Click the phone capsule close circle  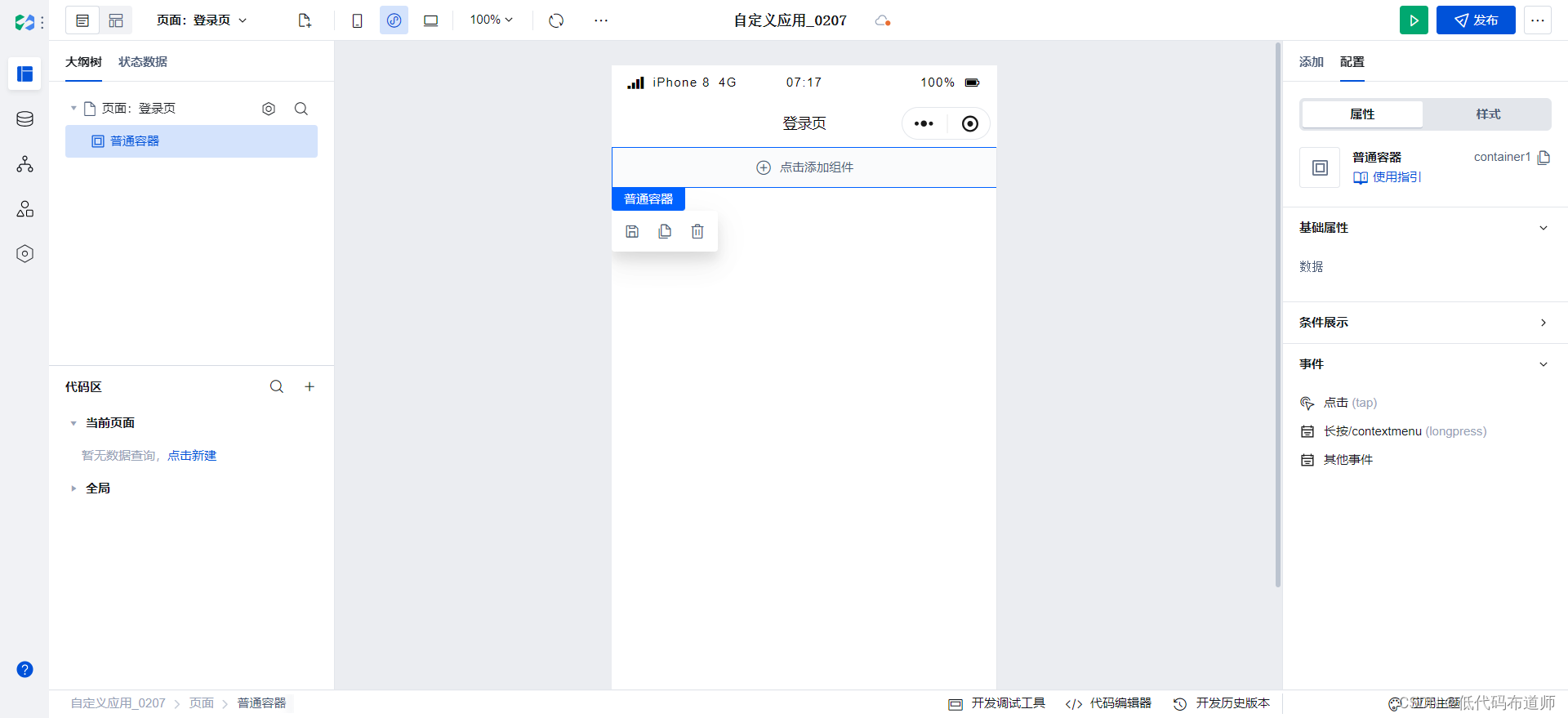(969, 123)
